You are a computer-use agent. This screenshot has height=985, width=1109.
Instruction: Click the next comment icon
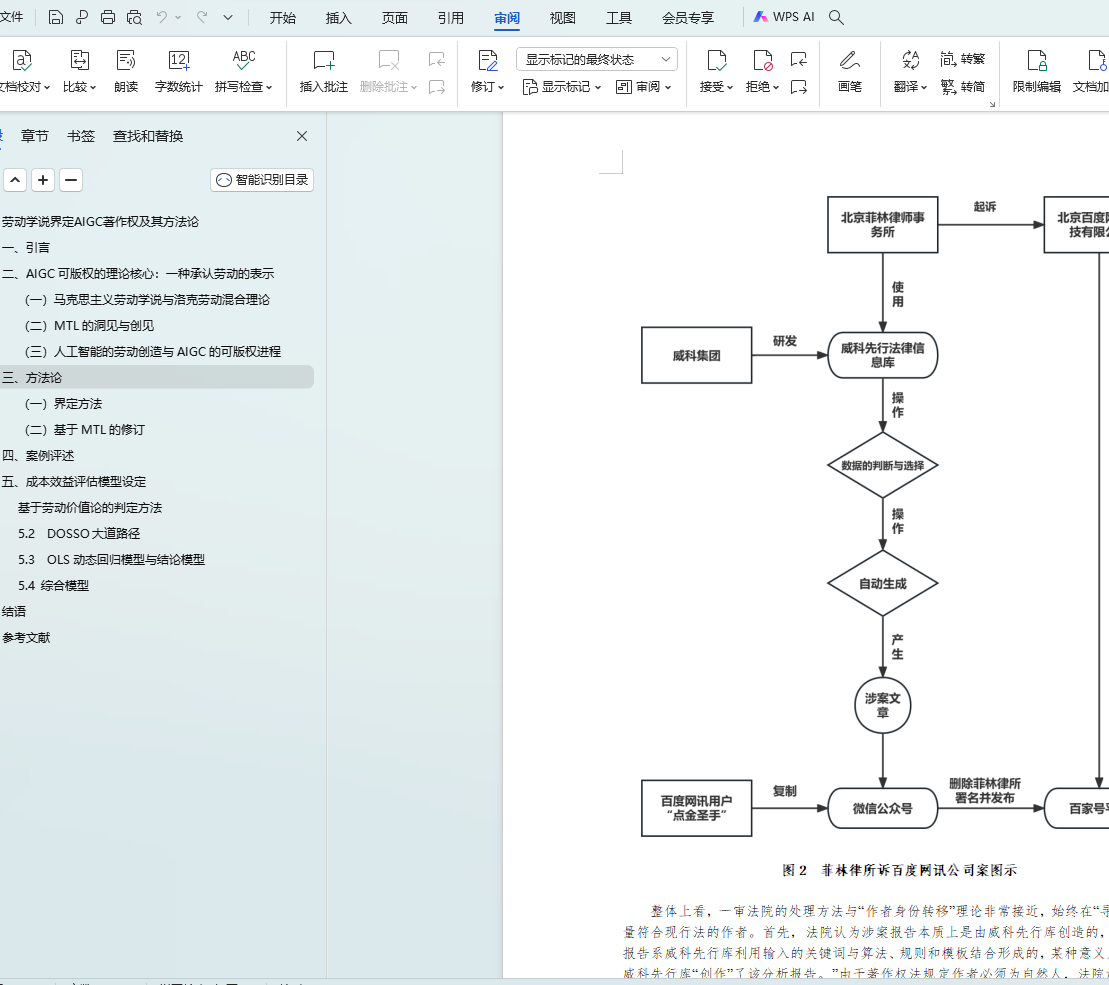click(x=437, y=87)
